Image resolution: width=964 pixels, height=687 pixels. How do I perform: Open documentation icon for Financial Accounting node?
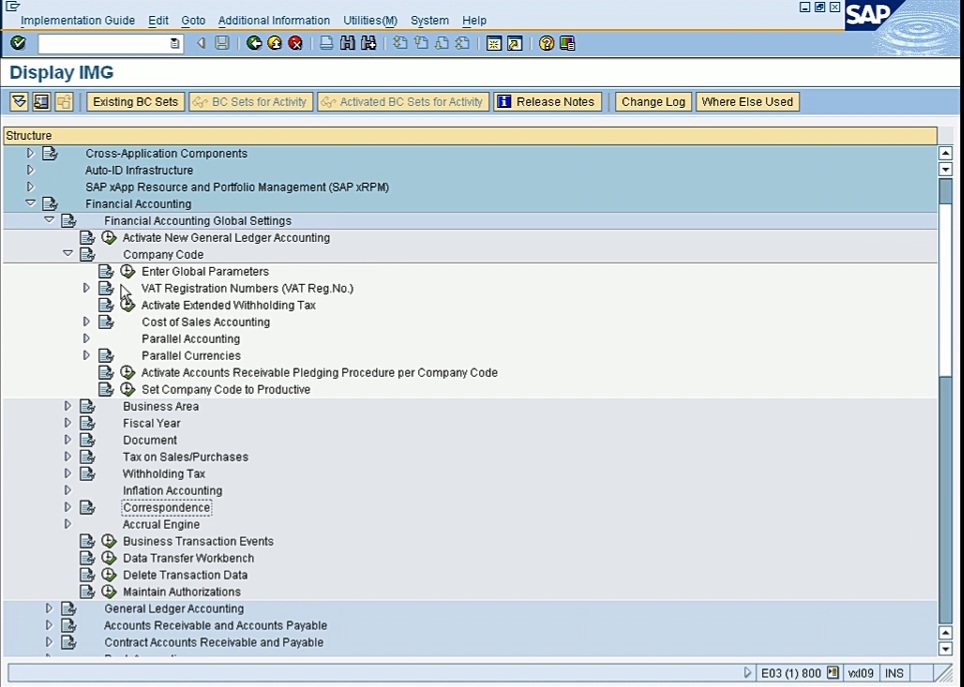(x=50, y=204)
